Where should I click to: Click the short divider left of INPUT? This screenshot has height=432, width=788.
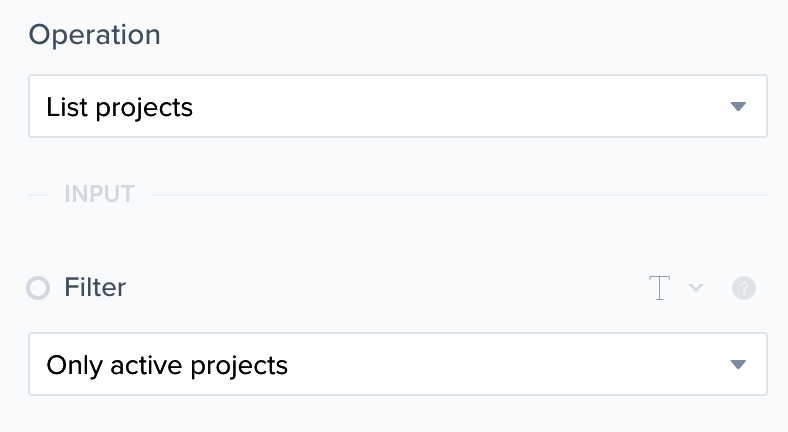(38, 194)
